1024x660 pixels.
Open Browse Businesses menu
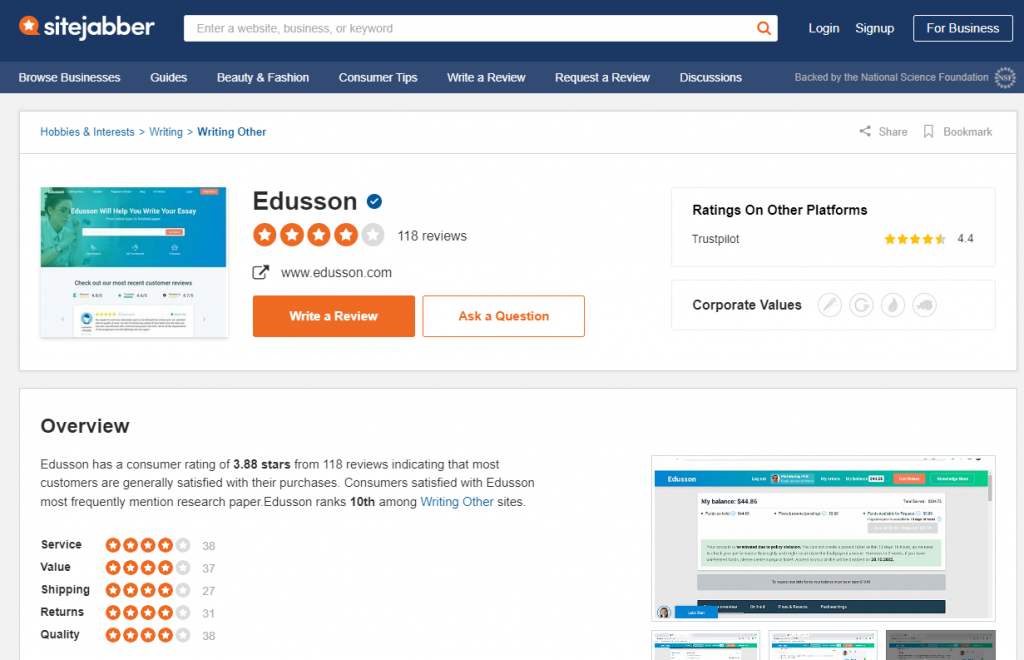click(x=69, y=77)
